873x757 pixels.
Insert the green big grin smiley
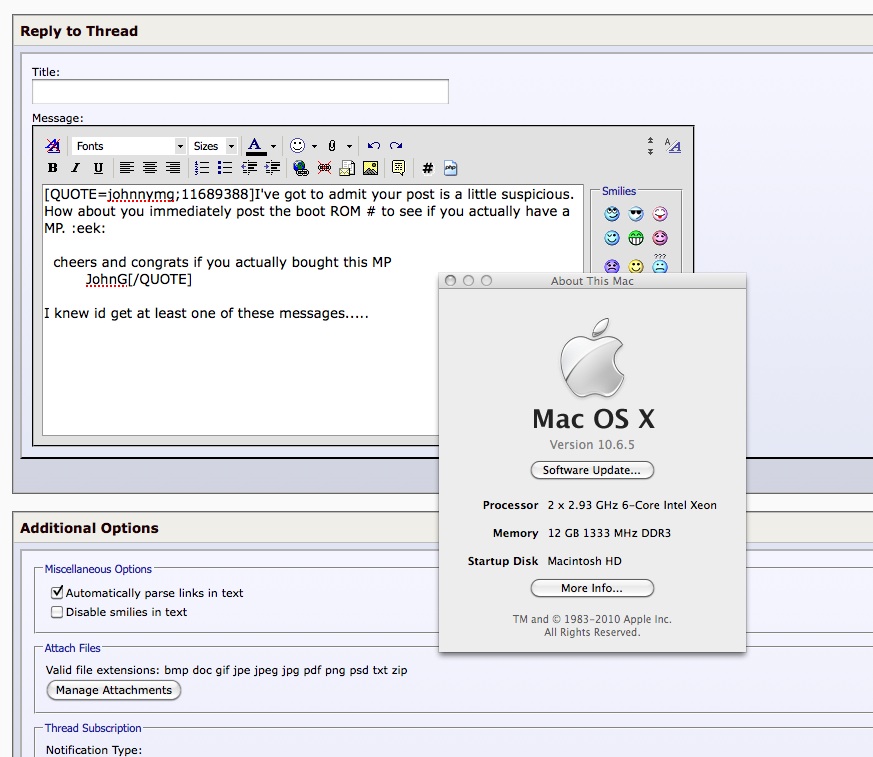tap(636, 238)
